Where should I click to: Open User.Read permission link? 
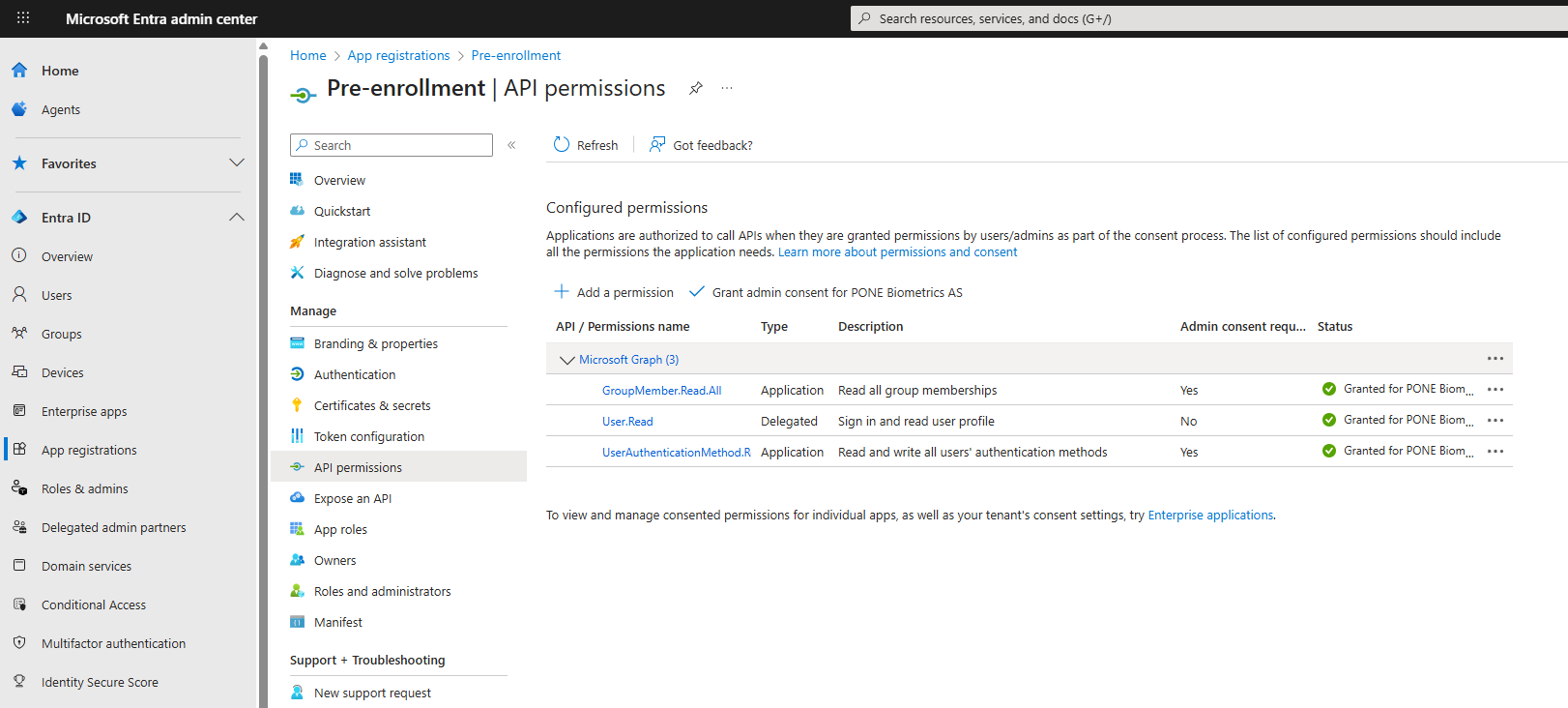(x=627, y=421)
